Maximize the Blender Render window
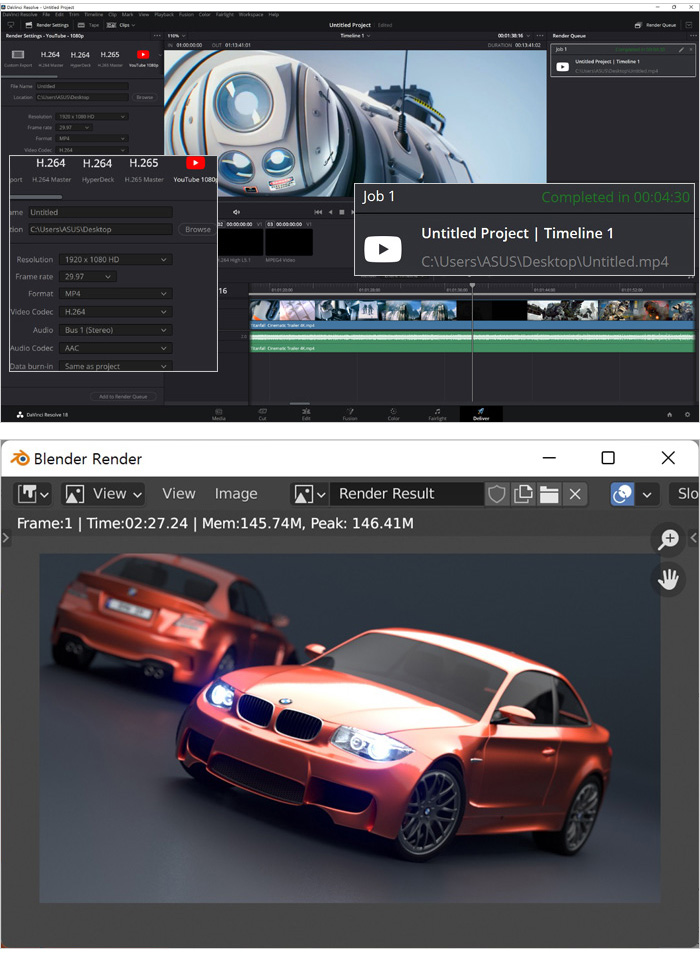 click(608, 458)
